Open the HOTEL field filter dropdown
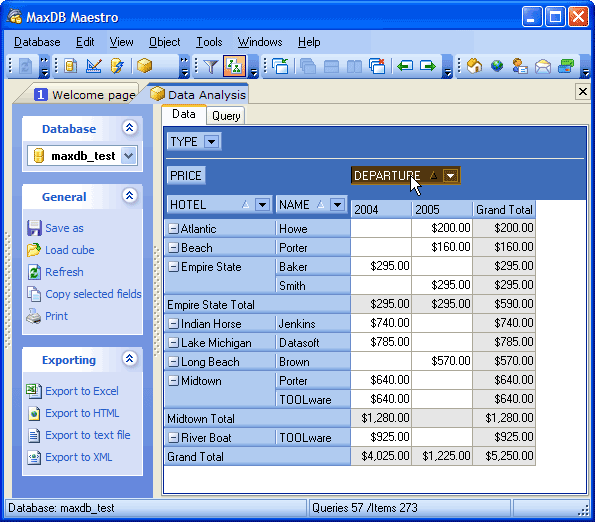 (x=262, y=205)
